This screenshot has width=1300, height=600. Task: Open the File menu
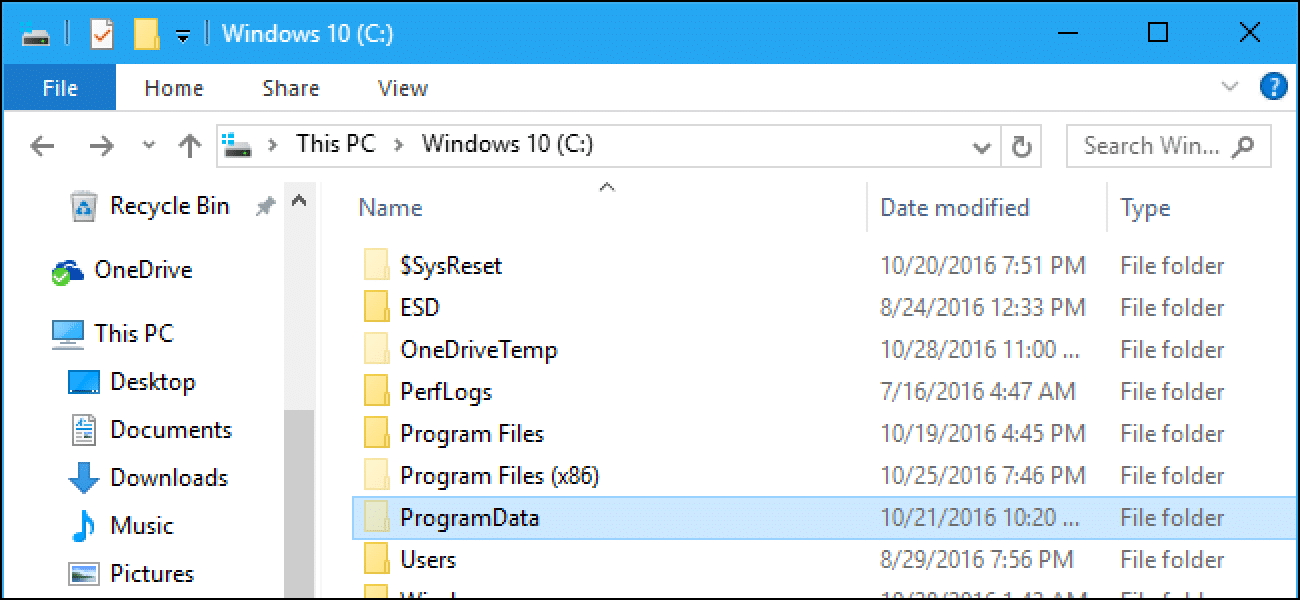coord(59,87)
